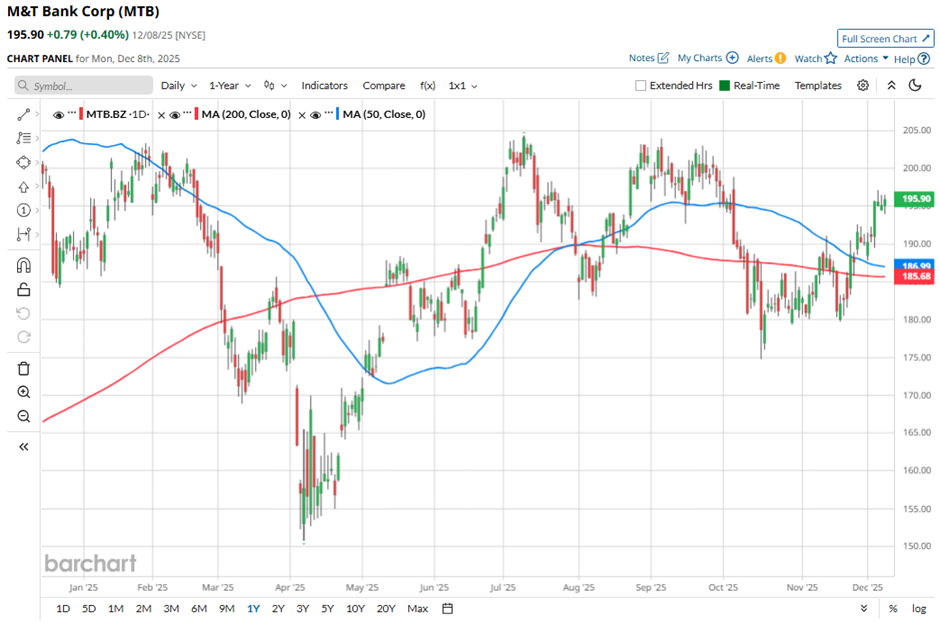The width and height of the screenshot is (940, 623).
Task: Open chart settings gear icon
Action: pyautogui.click(x=863, y=85)
